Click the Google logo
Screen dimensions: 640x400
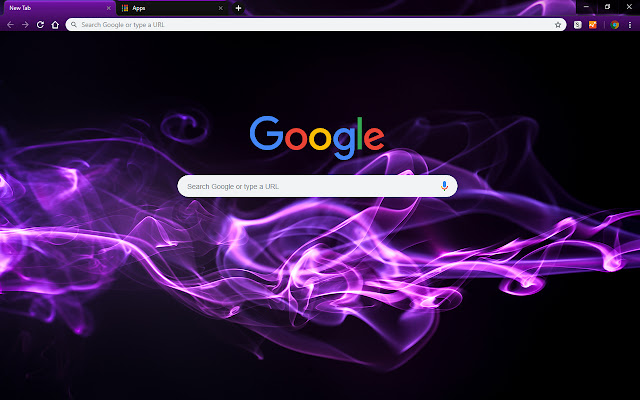click(317, 138)
